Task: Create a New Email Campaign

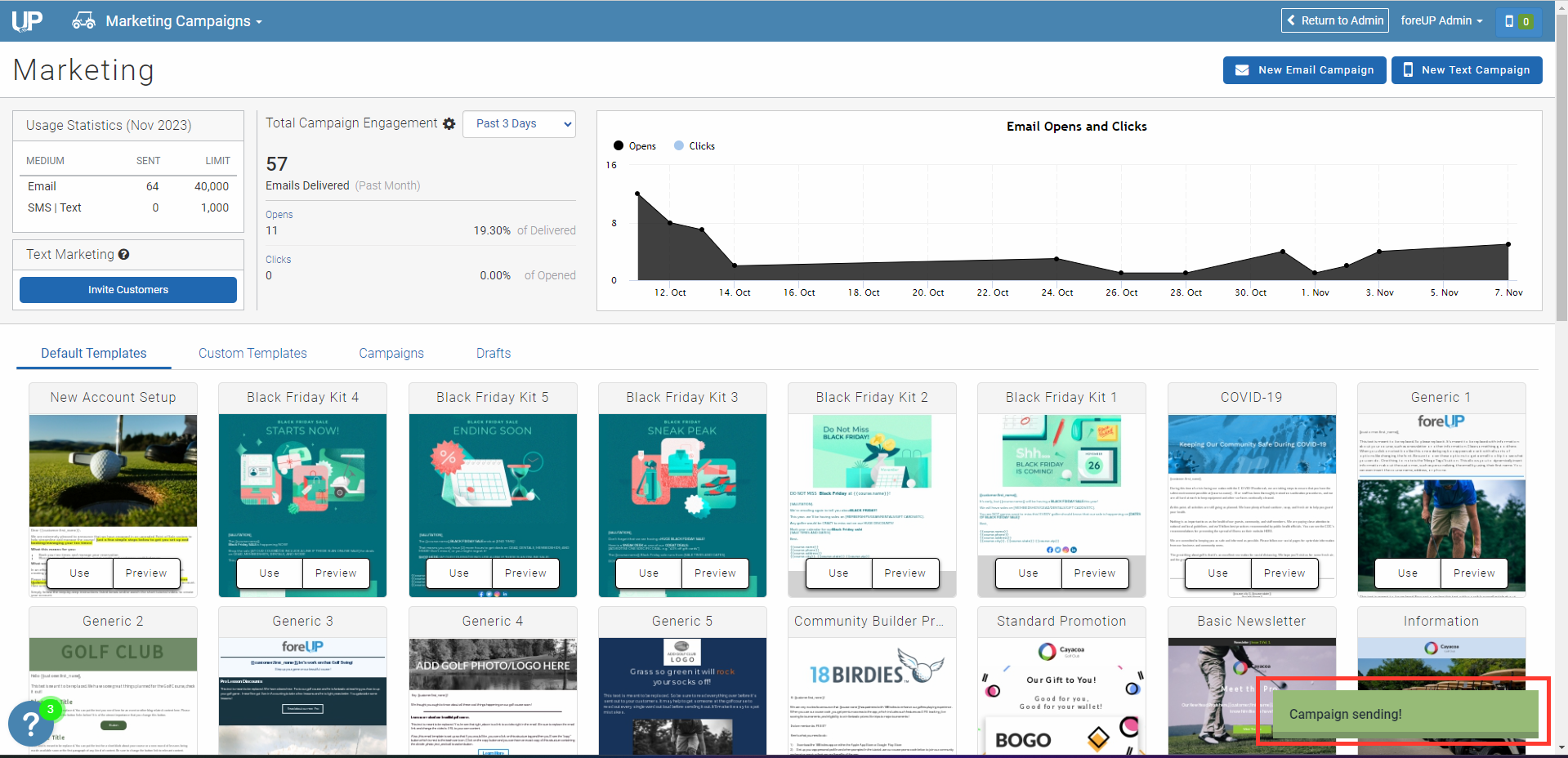Action: [x=1304, y=70]
